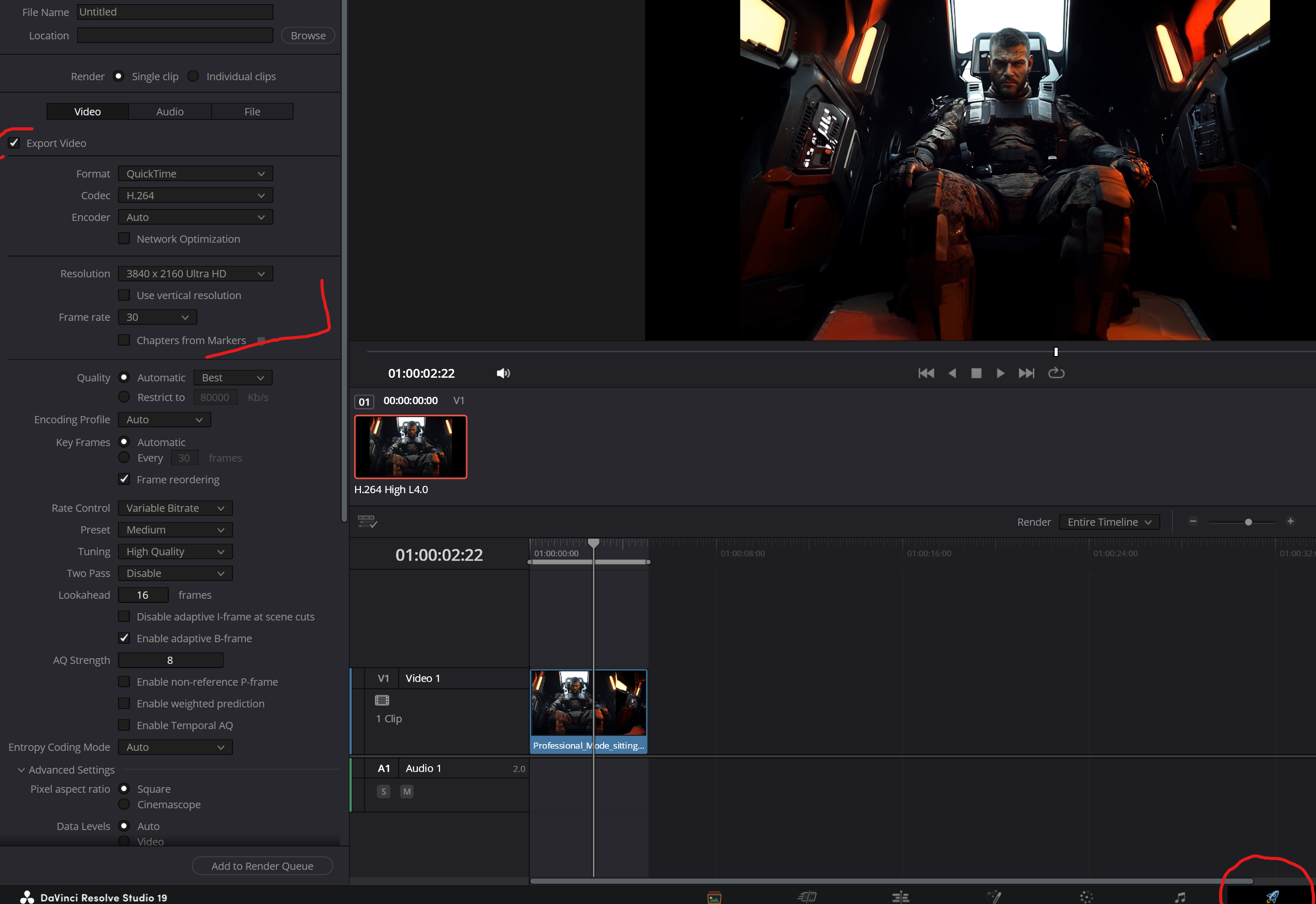
Task: Select Single clip render option
Action: coord(118,76)
